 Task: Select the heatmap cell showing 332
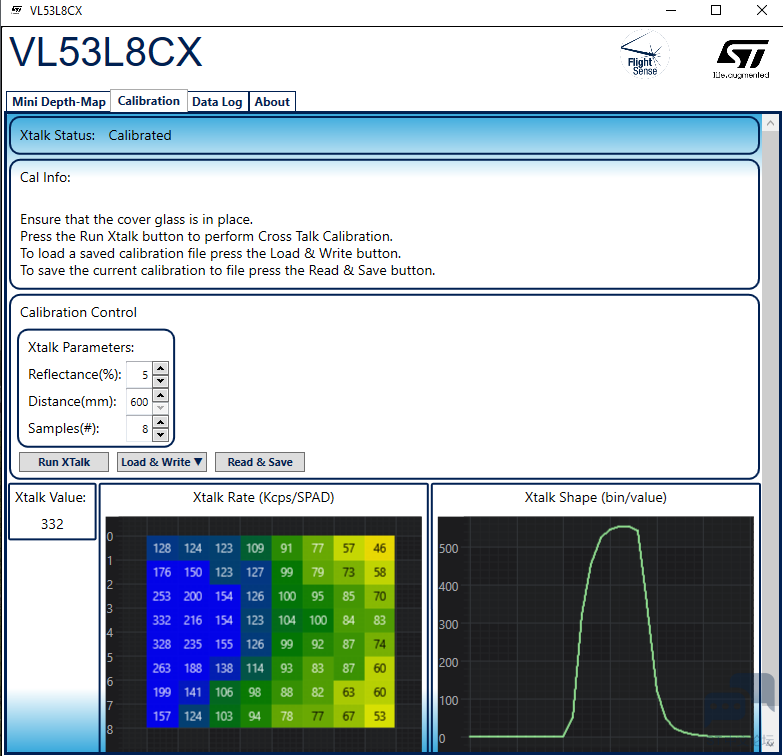pos(163,621)
